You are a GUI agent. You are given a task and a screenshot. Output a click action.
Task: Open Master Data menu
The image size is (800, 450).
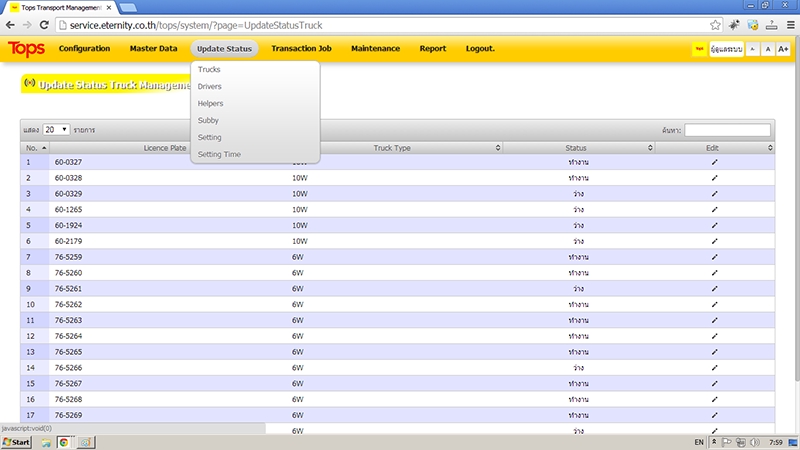(154, 48)
